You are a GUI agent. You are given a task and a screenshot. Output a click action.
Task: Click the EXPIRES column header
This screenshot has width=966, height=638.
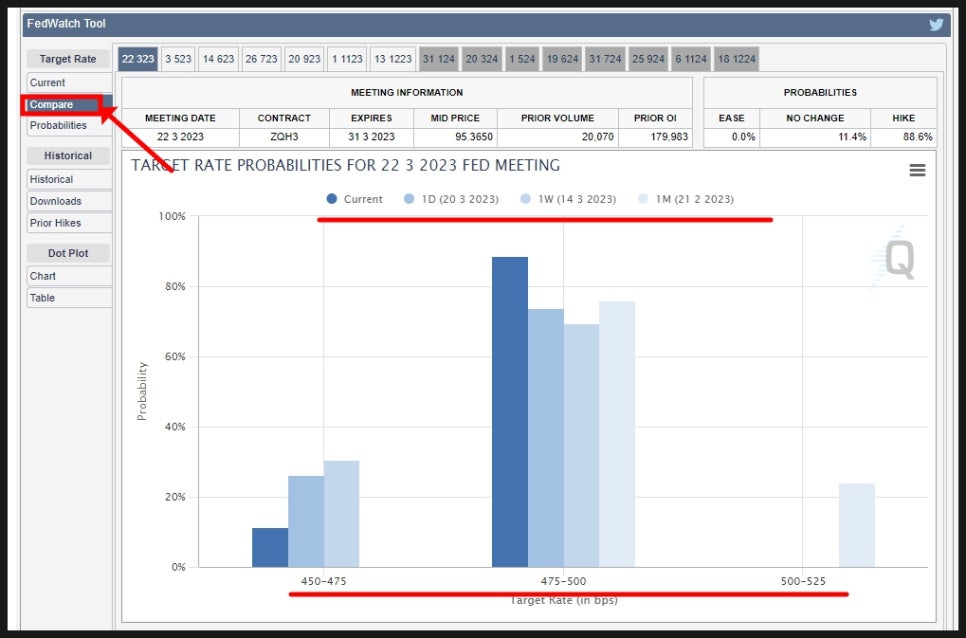tap(371, 118)
